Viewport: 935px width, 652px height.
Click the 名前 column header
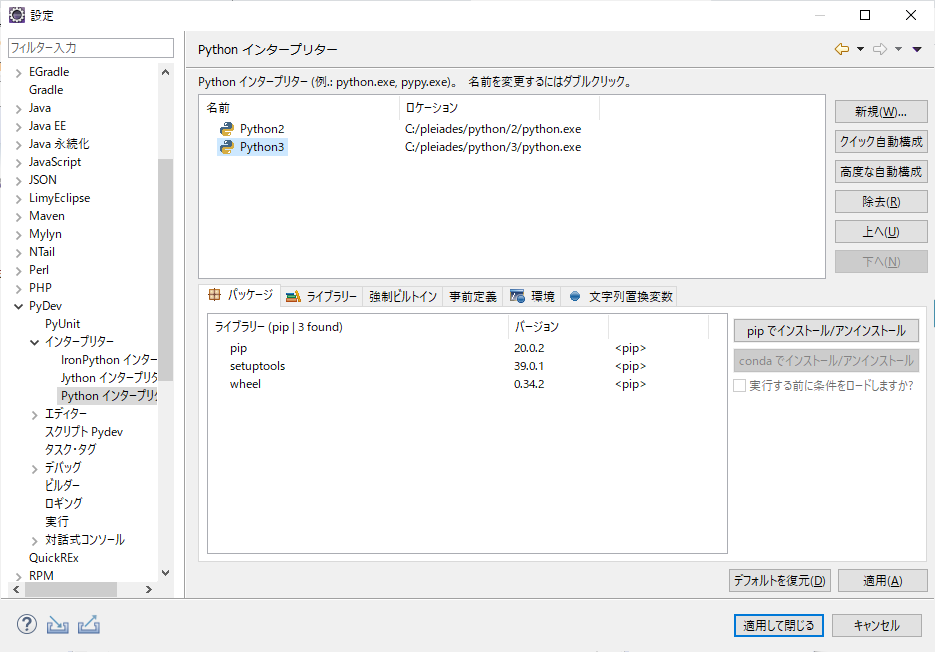point(299,108)
